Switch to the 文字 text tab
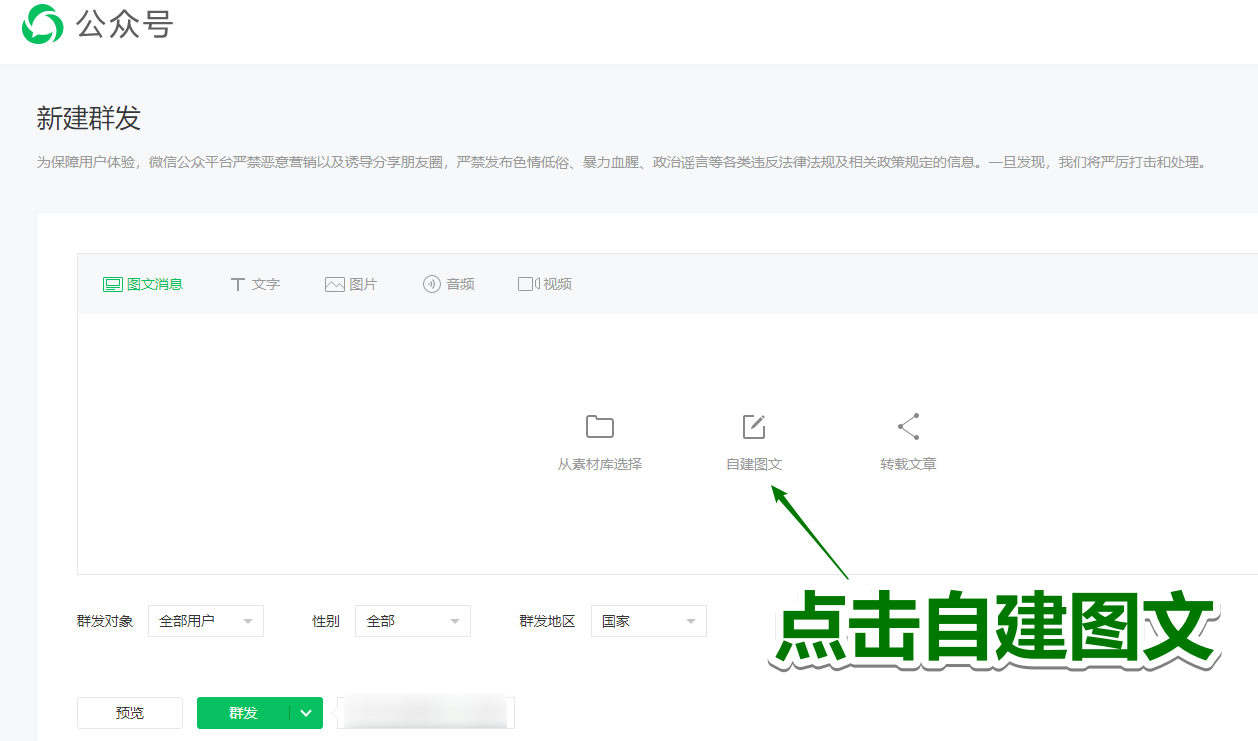 point(255,283)
